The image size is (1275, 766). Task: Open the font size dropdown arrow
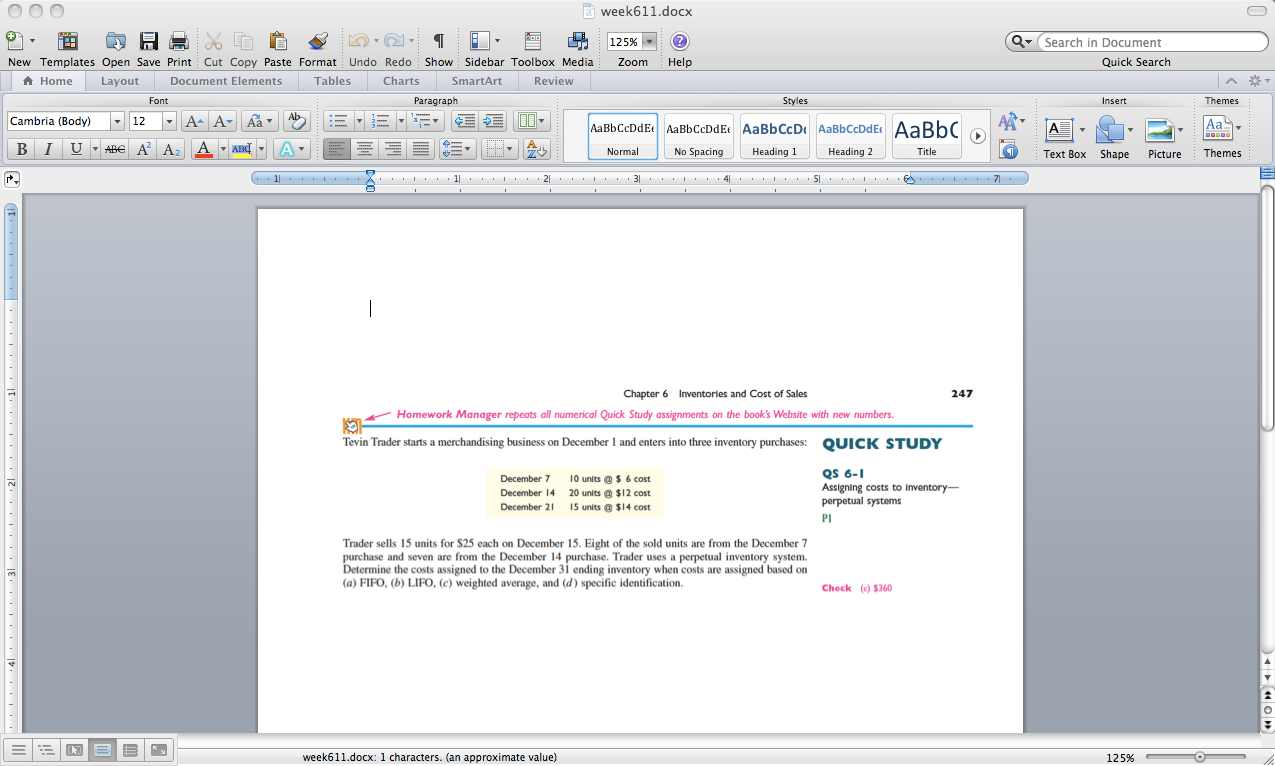pyautogui.click(x=169, y=121)
